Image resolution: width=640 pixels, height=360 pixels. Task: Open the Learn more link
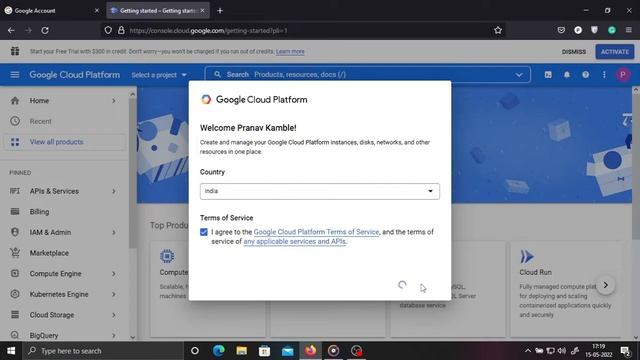pos(290,51)
